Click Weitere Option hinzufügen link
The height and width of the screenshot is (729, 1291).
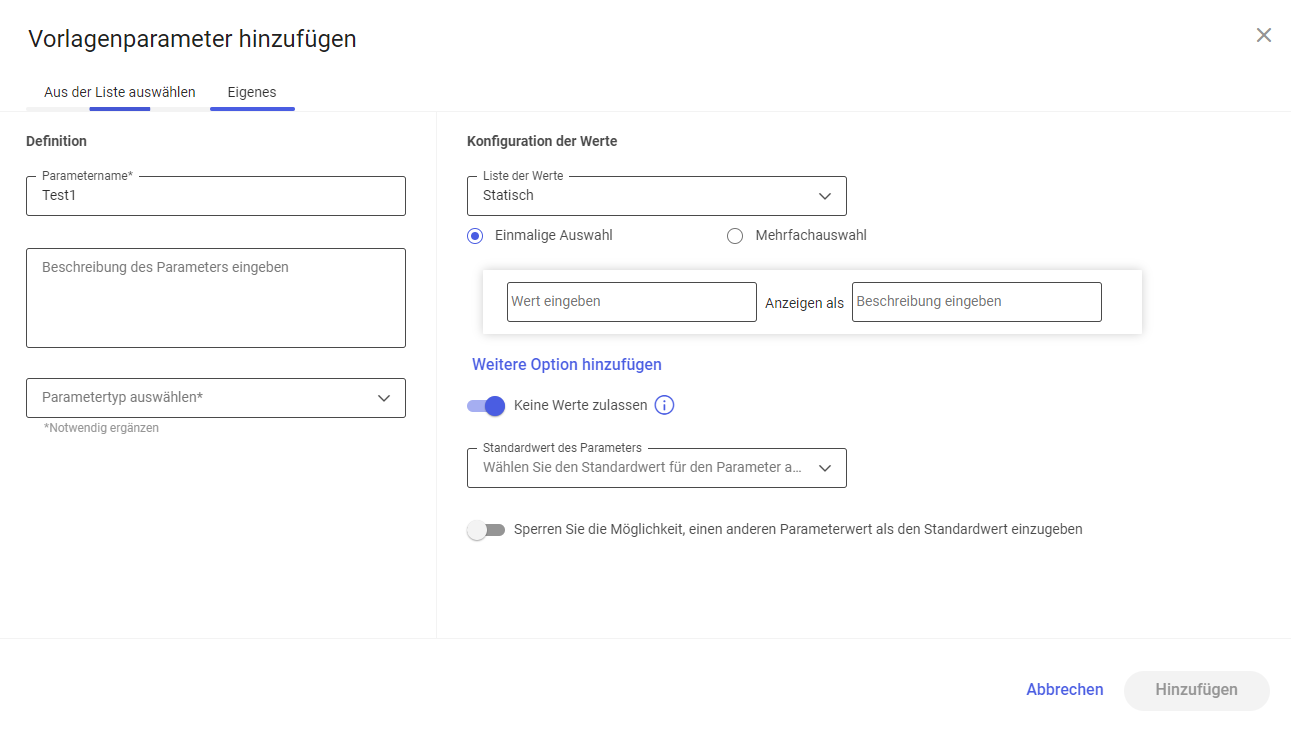567,364
